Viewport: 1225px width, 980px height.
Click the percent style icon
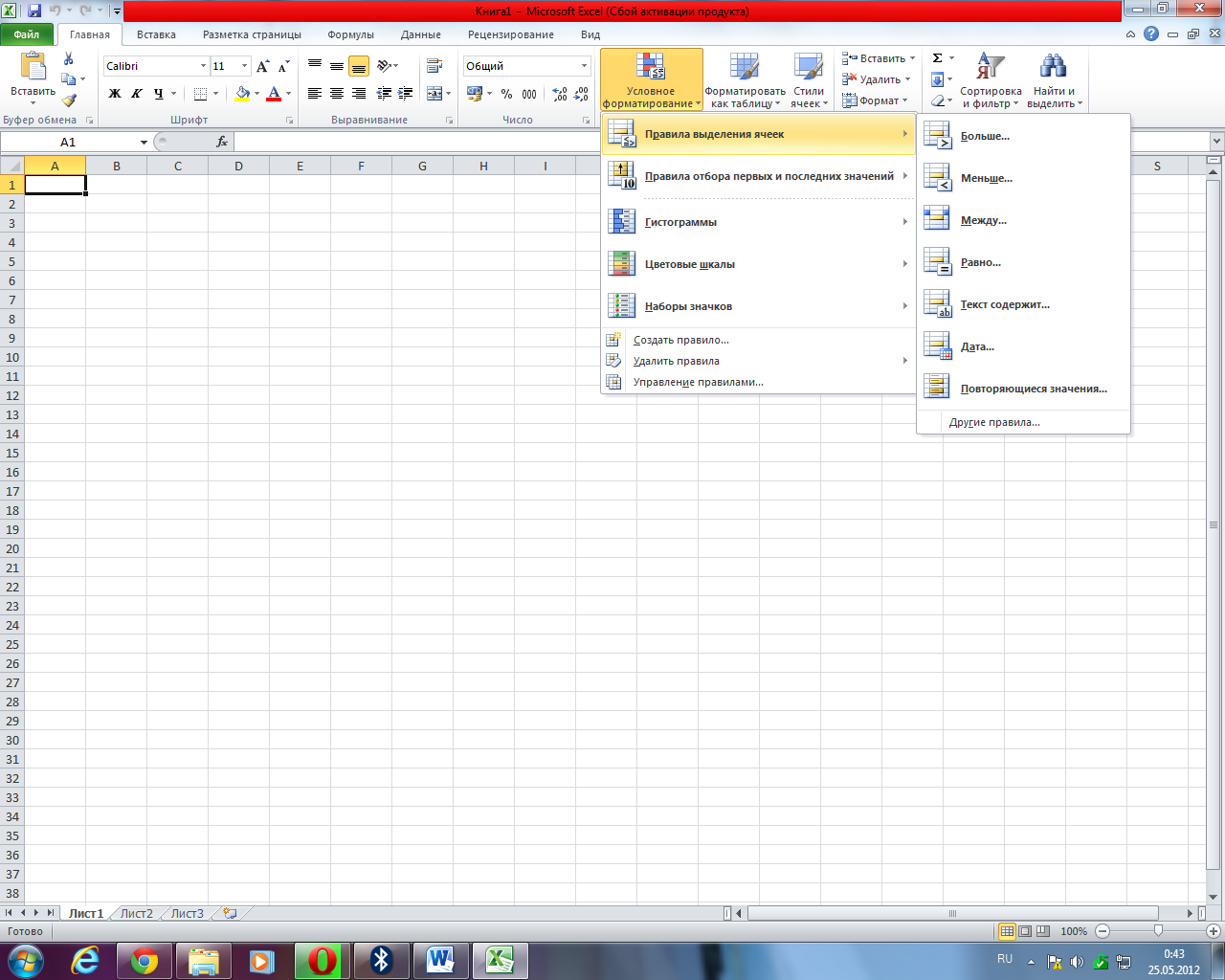(506, 94)
